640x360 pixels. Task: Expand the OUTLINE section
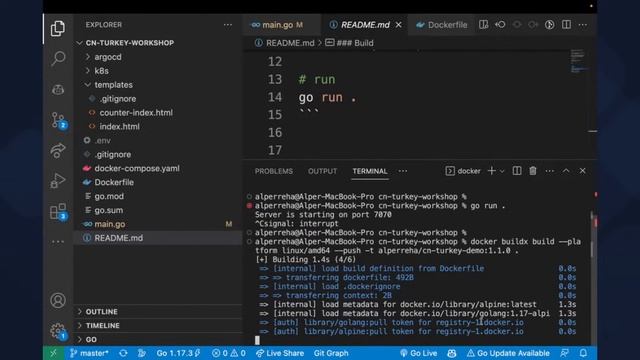[x=101, y=311]
